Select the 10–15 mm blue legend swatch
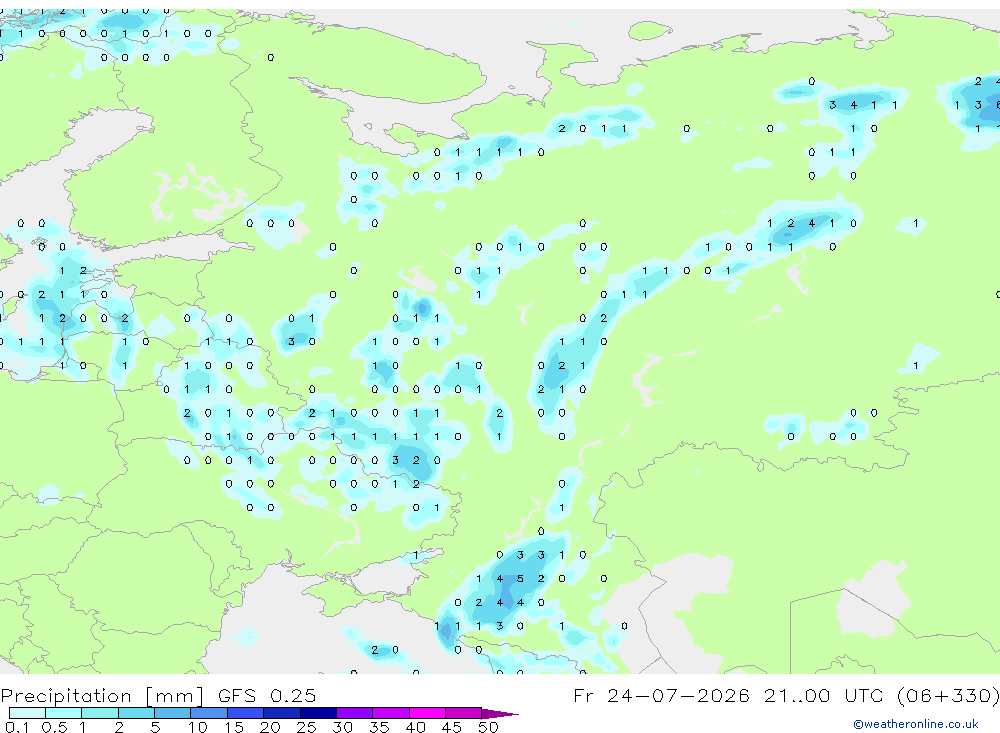The height and width of the screenshot is (733, 1000). click(x=209, y=713)
